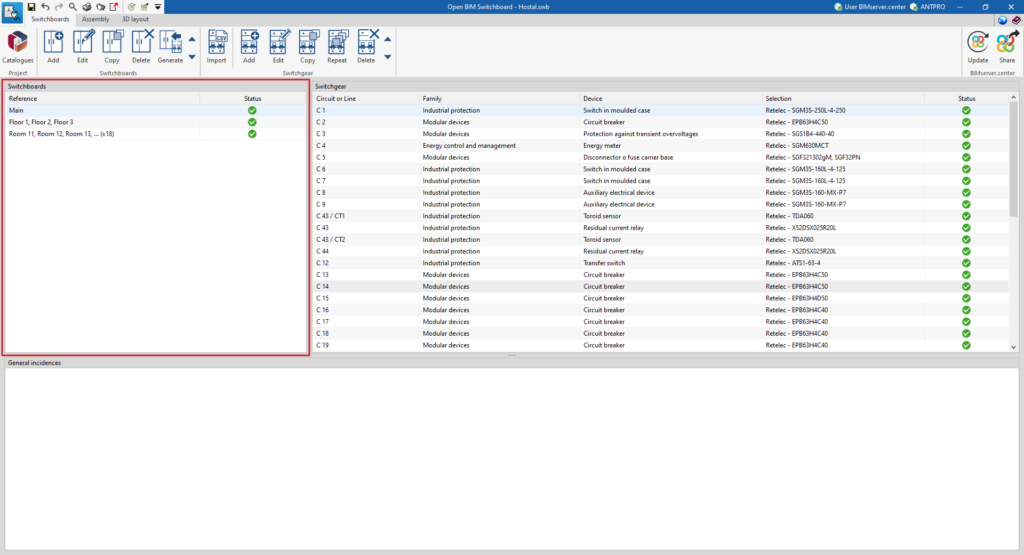Click the Switchgear table vertical scrollbar thumb

1014,159
